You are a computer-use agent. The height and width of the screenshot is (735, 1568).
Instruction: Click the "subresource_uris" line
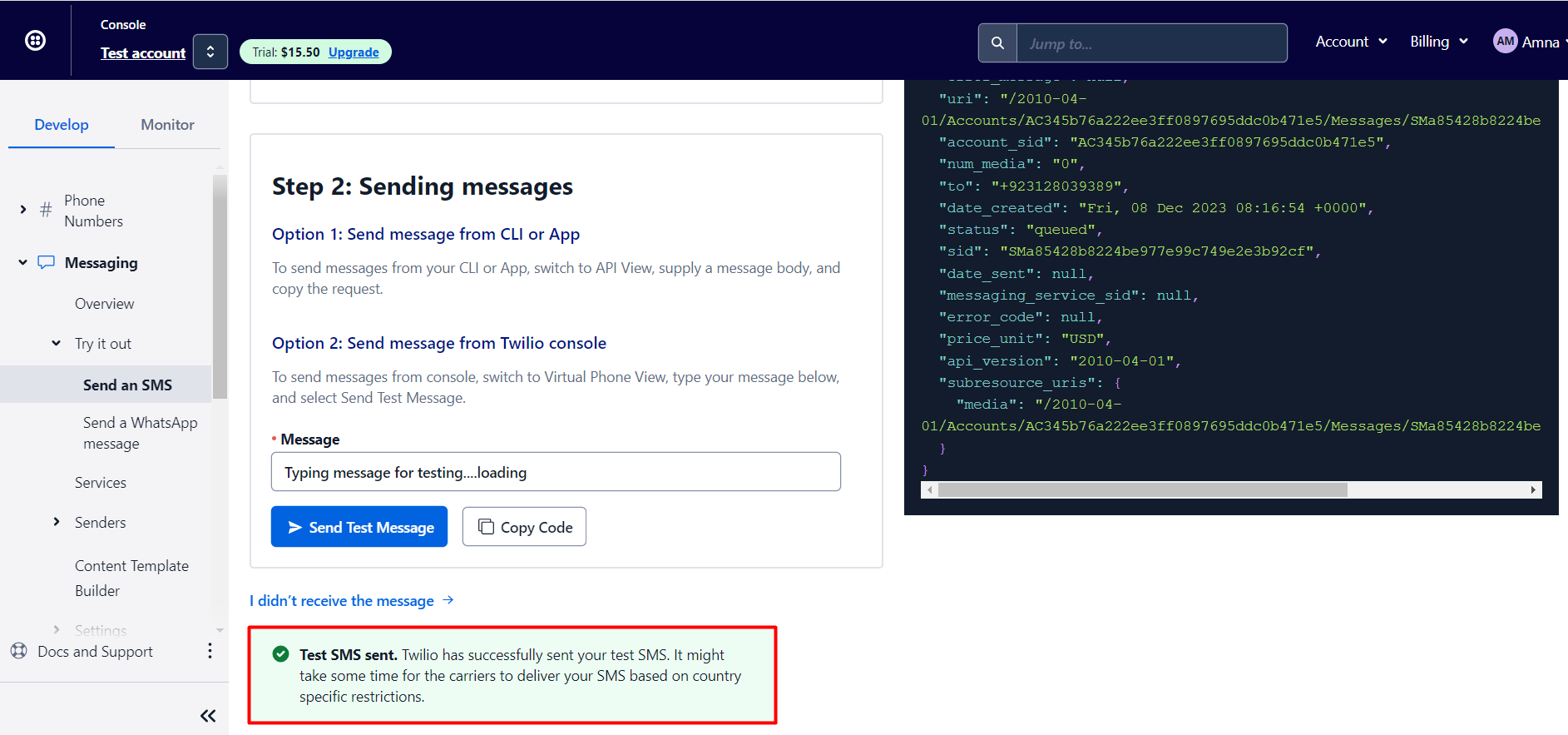1030,383
